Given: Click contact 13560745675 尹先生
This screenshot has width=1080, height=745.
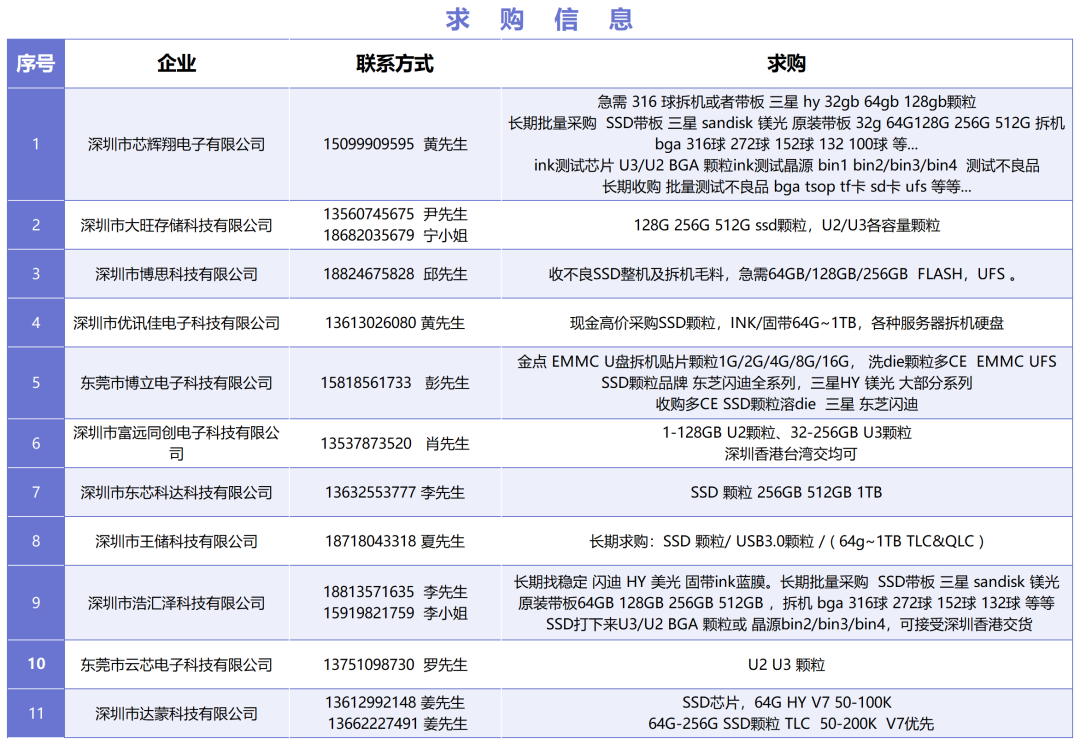Looking at the screenshot, I should point(395,214).
